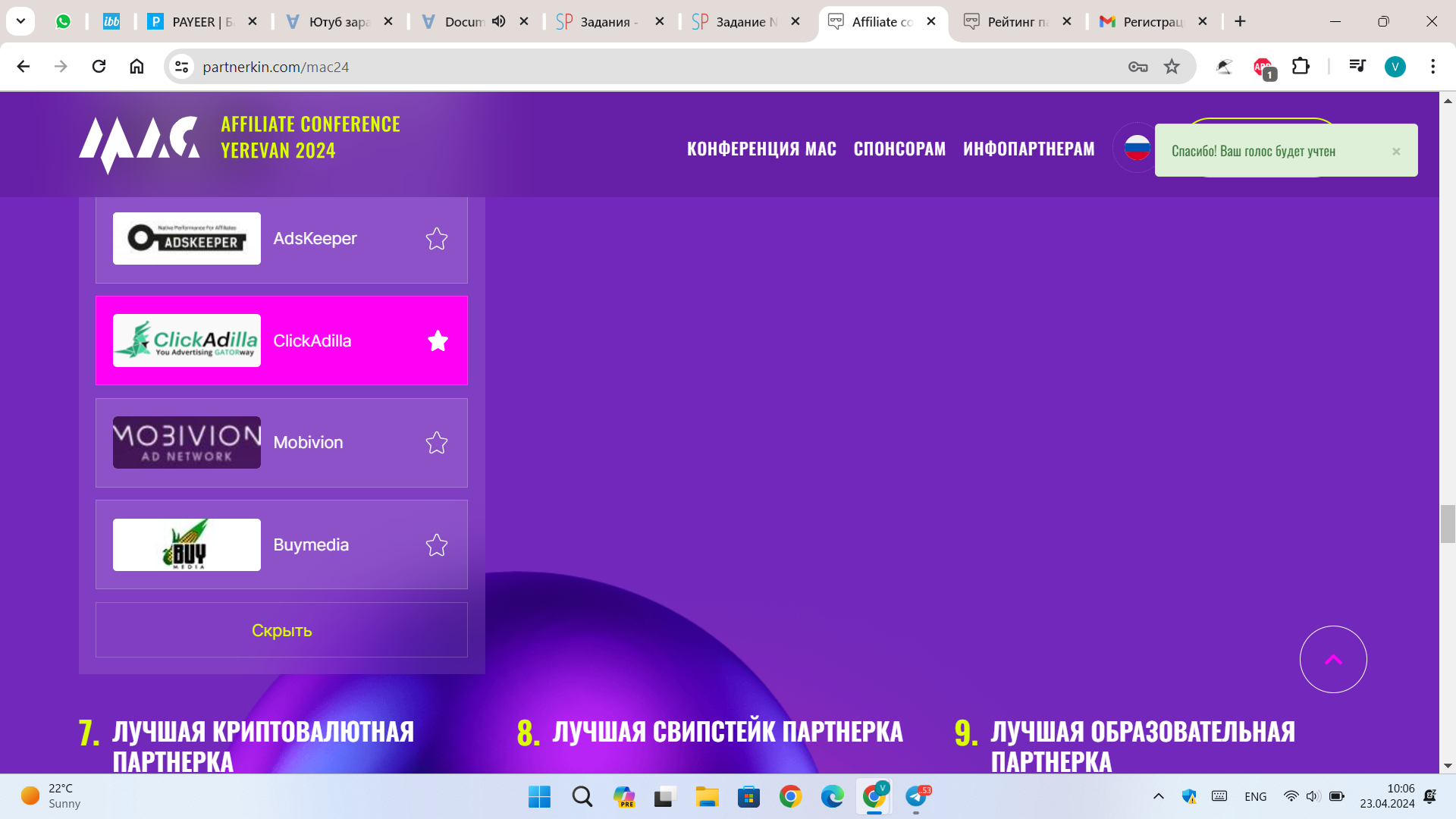Image resolution: width=1456 pixels, height=819 pixels.
Task: Dismiss the green thank-you notification
Action: pos(1396,152)
